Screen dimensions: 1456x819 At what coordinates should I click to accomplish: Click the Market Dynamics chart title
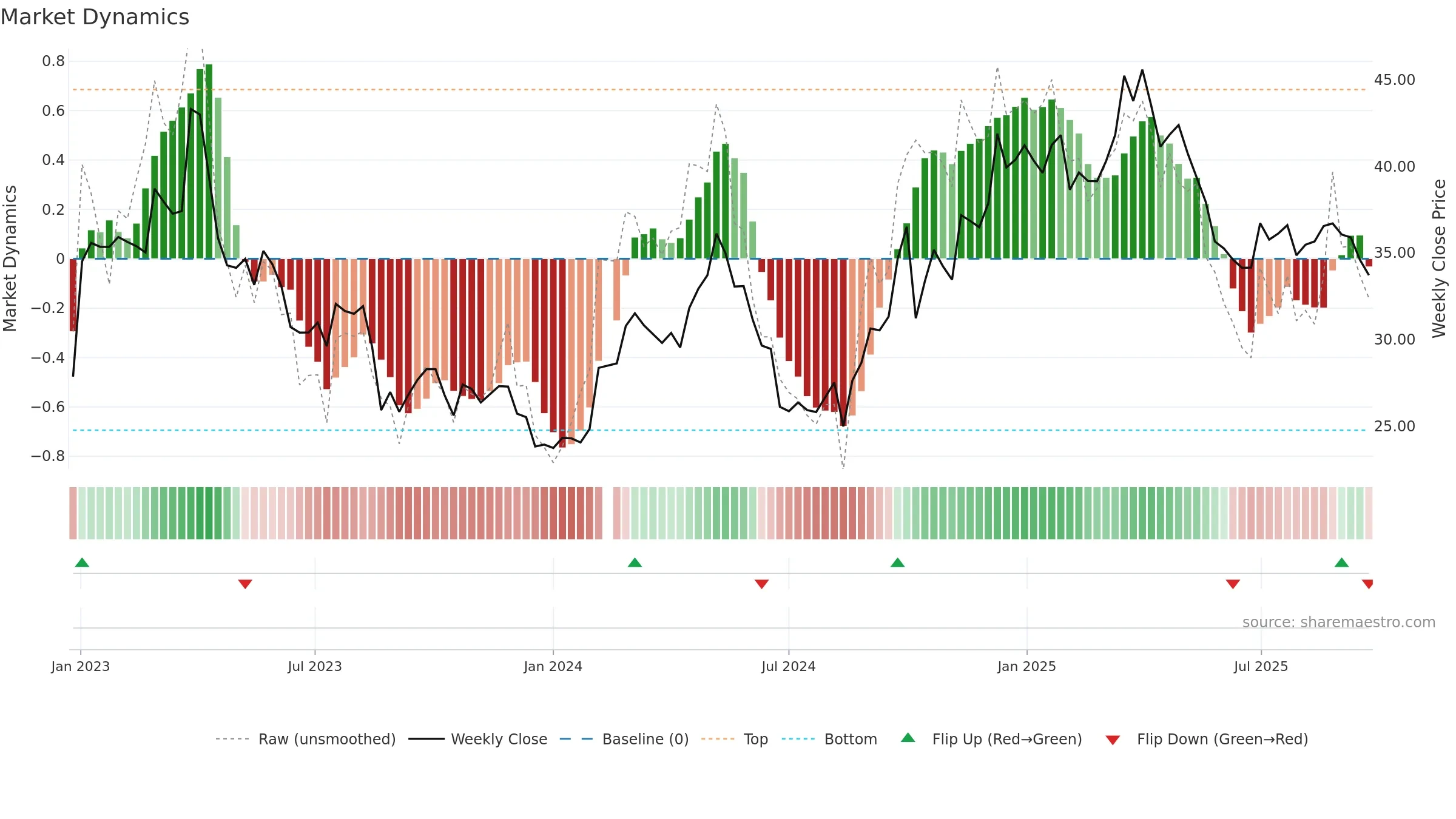pos(95,17)
